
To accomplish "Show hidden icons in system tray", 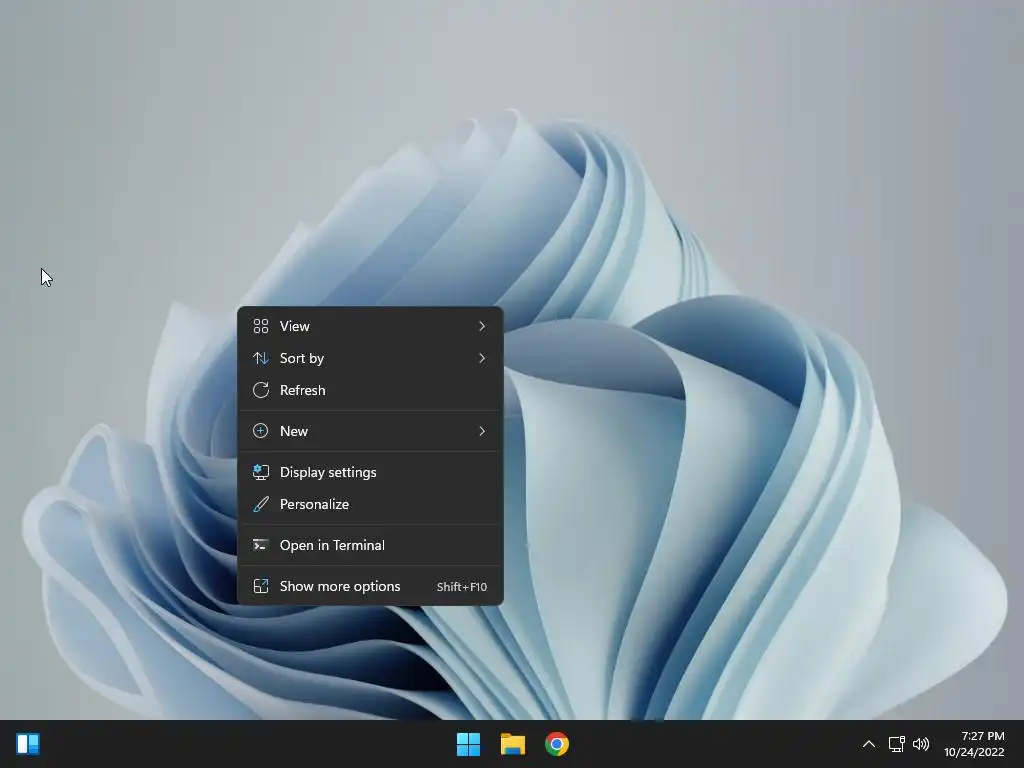I will (869, 744).
